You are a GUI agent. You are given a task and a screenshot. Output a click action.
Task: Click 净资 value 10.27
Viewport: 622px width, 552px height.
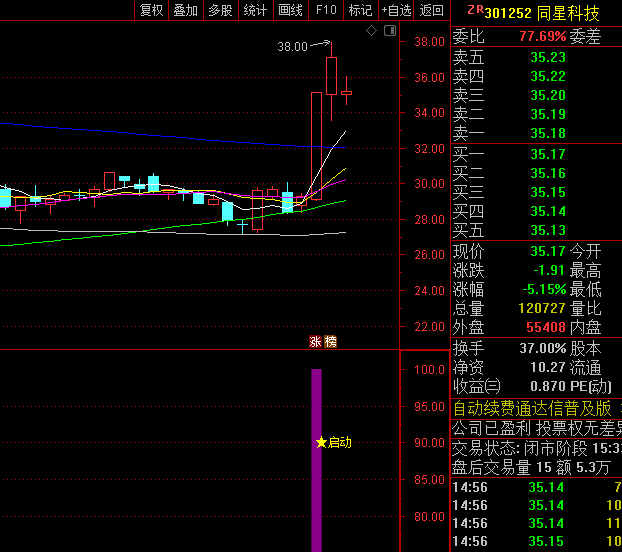point(548,367)
